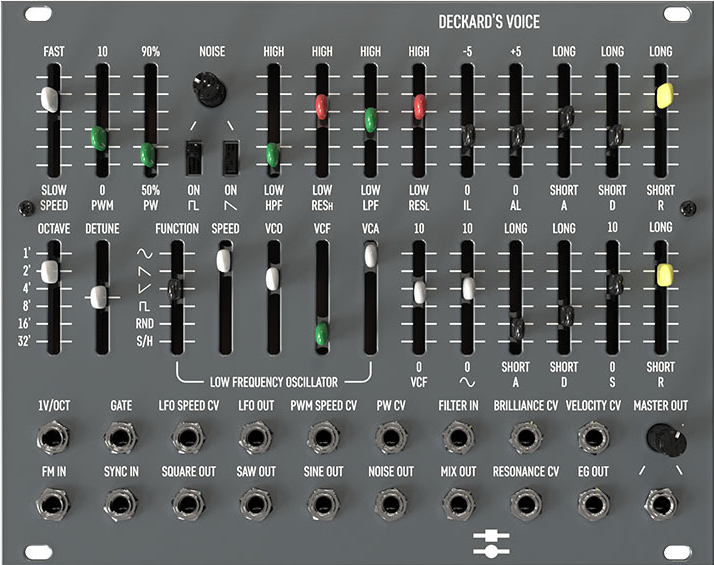Click the RND label on FUNCTION scale
This screenshot has width=714, height=565.
(x=144, y=324)
